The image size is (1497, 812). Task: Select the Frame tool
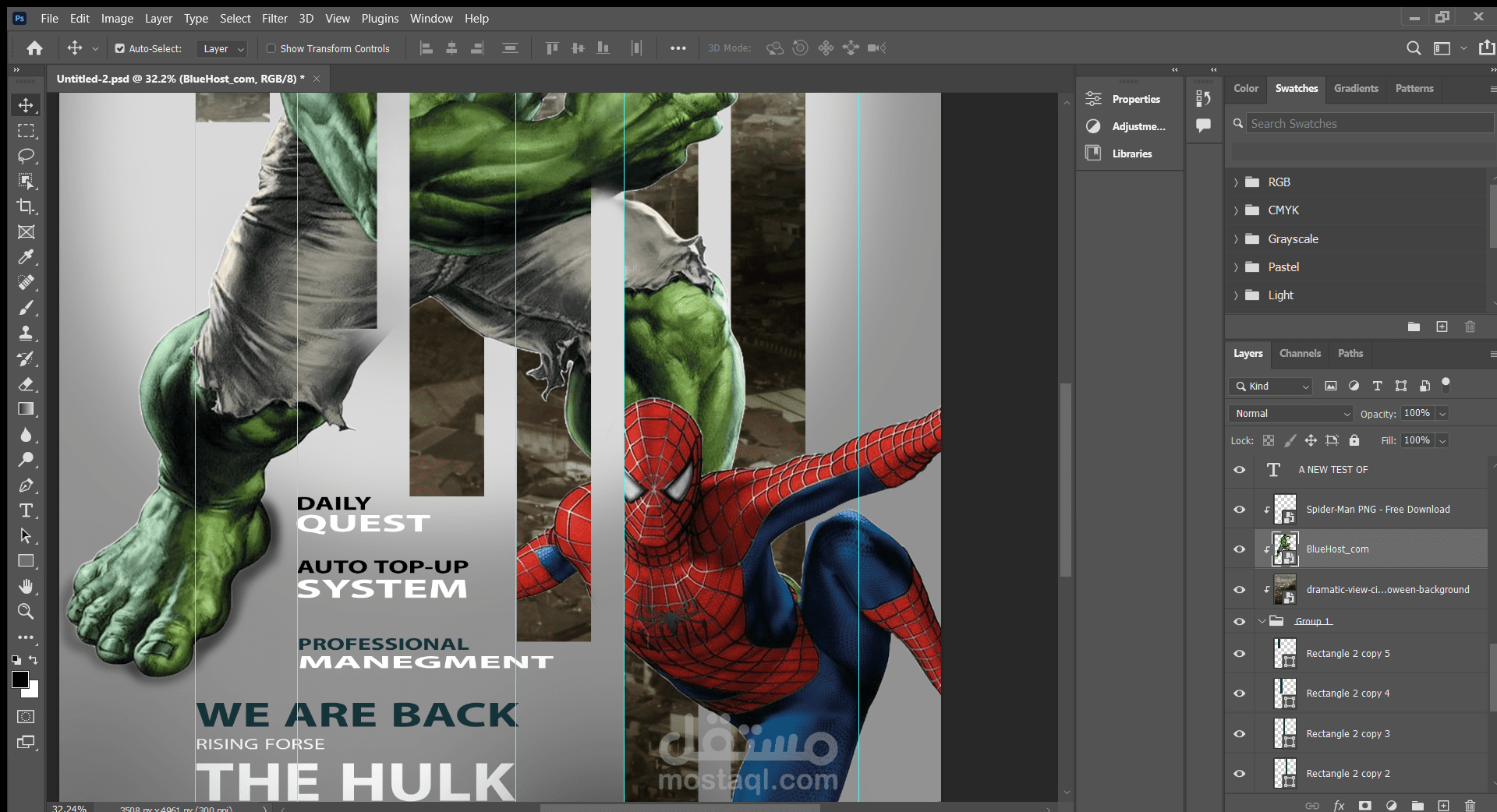pyautogui.click(x=26, y=232)
